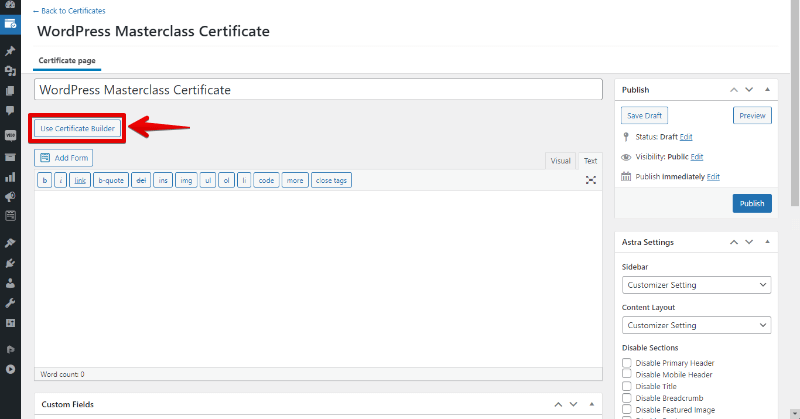The image size is (800, 419).
Task: Click the Add Form button
Action: point(64,158)
